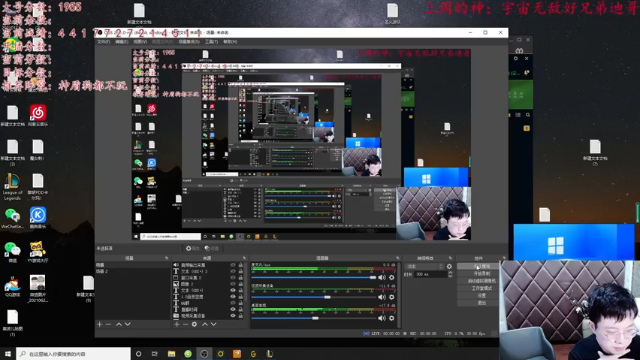Viewport: 640px width, 360px height.
Task: Click the 属性 button above Sources
Action: pyautogui.click(x=193, y=248)
